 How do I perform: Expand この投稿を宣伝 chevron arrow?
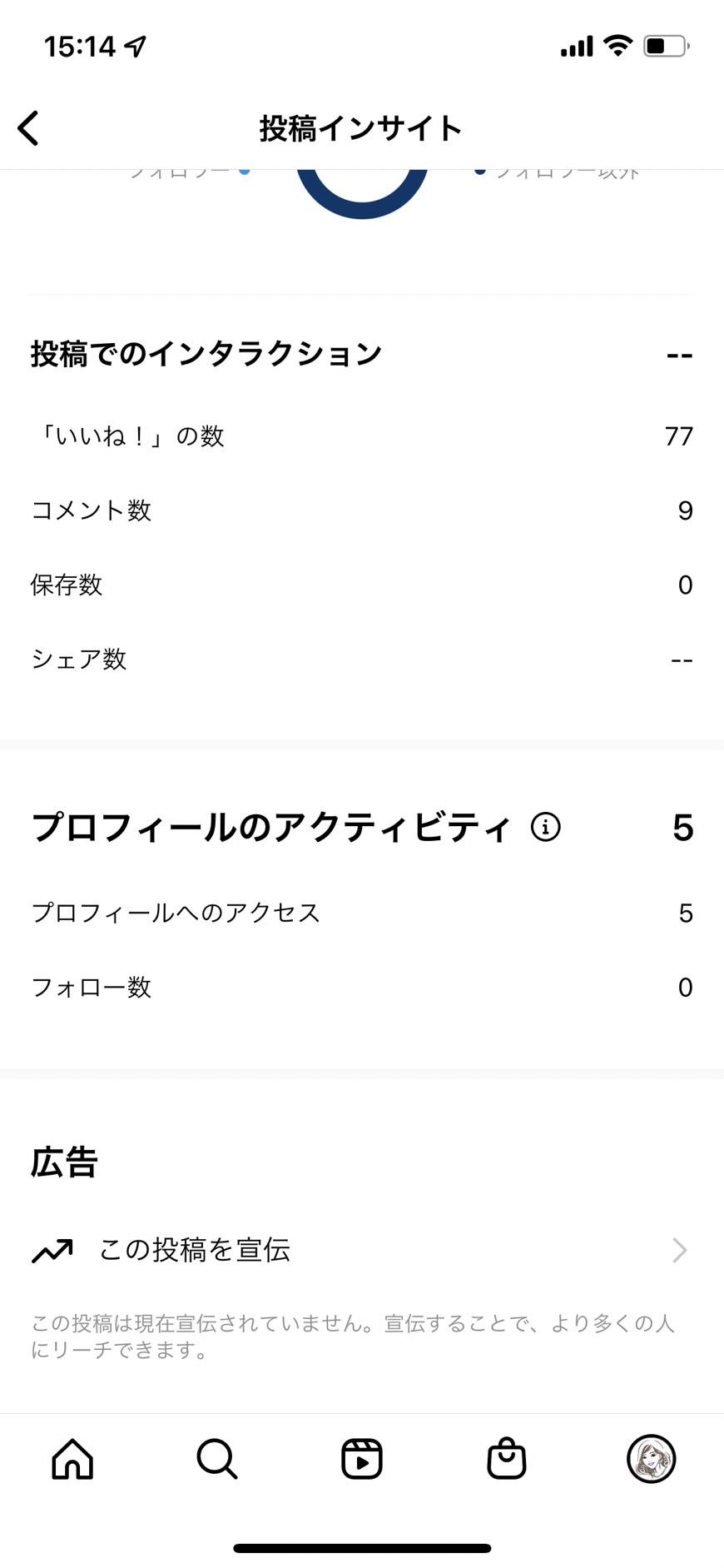pos(680,1250)
